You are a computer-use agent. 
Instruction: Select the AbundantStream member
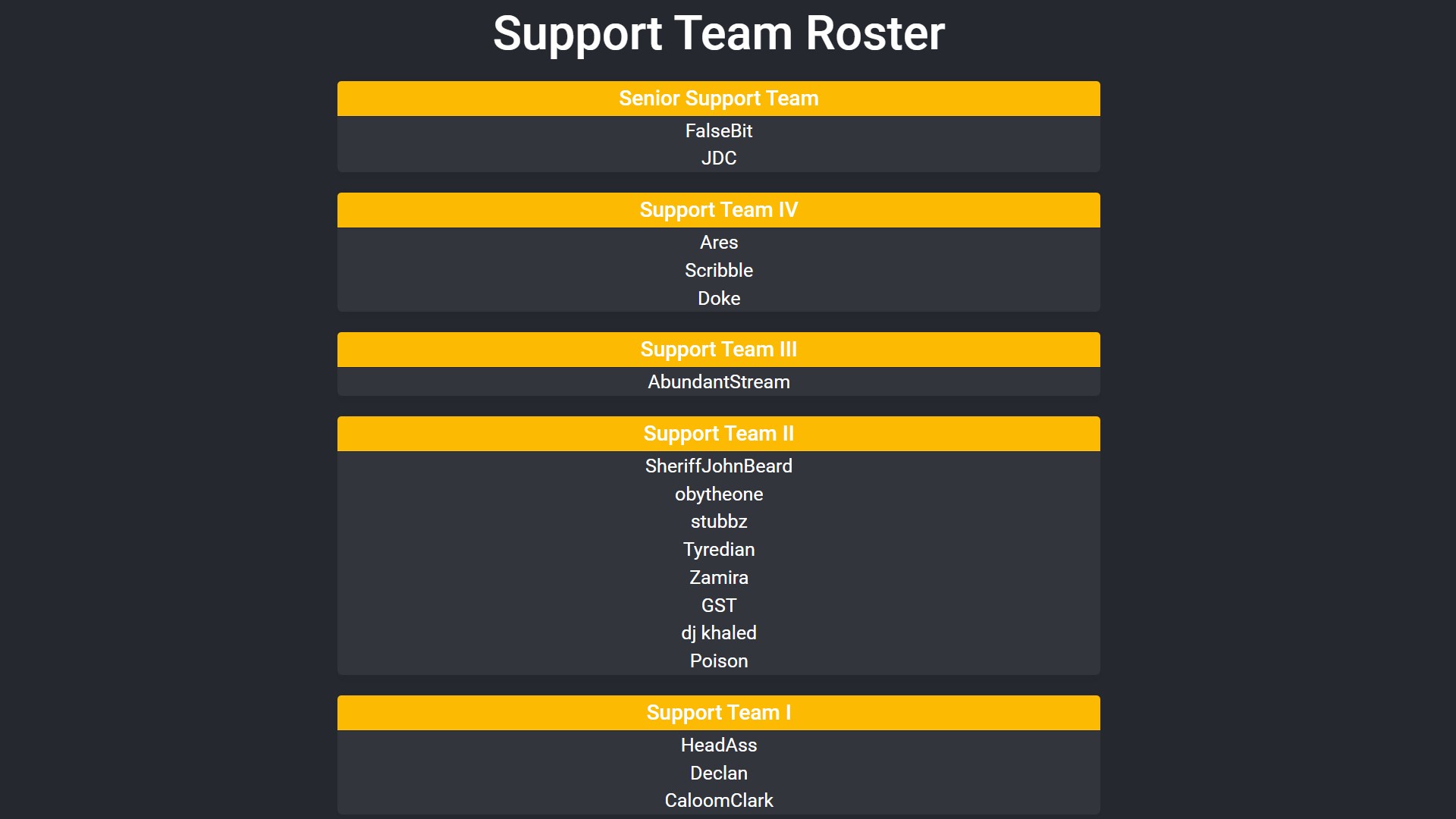pos(718,382)
